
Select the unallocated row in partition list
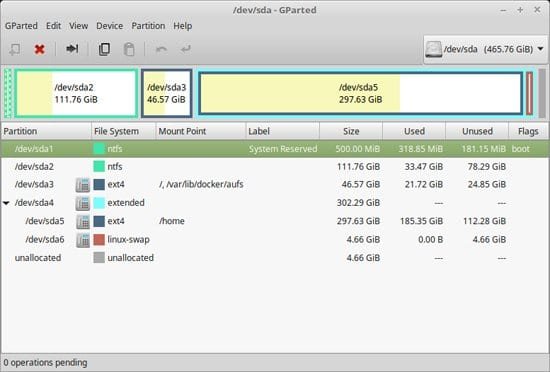275,258
